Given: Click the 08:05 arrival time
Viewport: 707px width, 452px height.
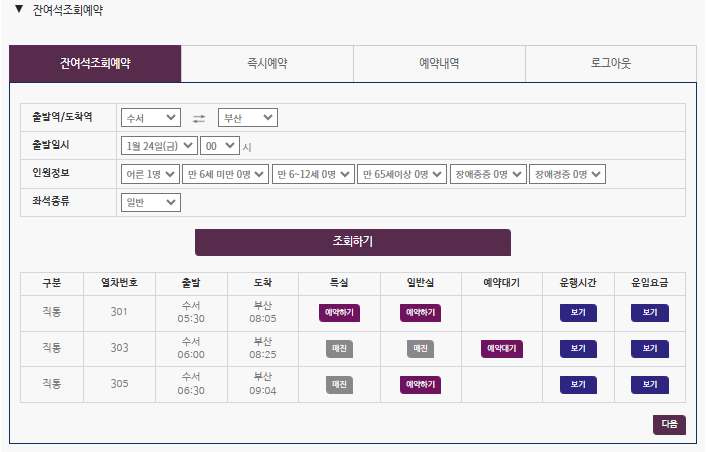Looking at the screenshot, I should click(x=262, y=319).
